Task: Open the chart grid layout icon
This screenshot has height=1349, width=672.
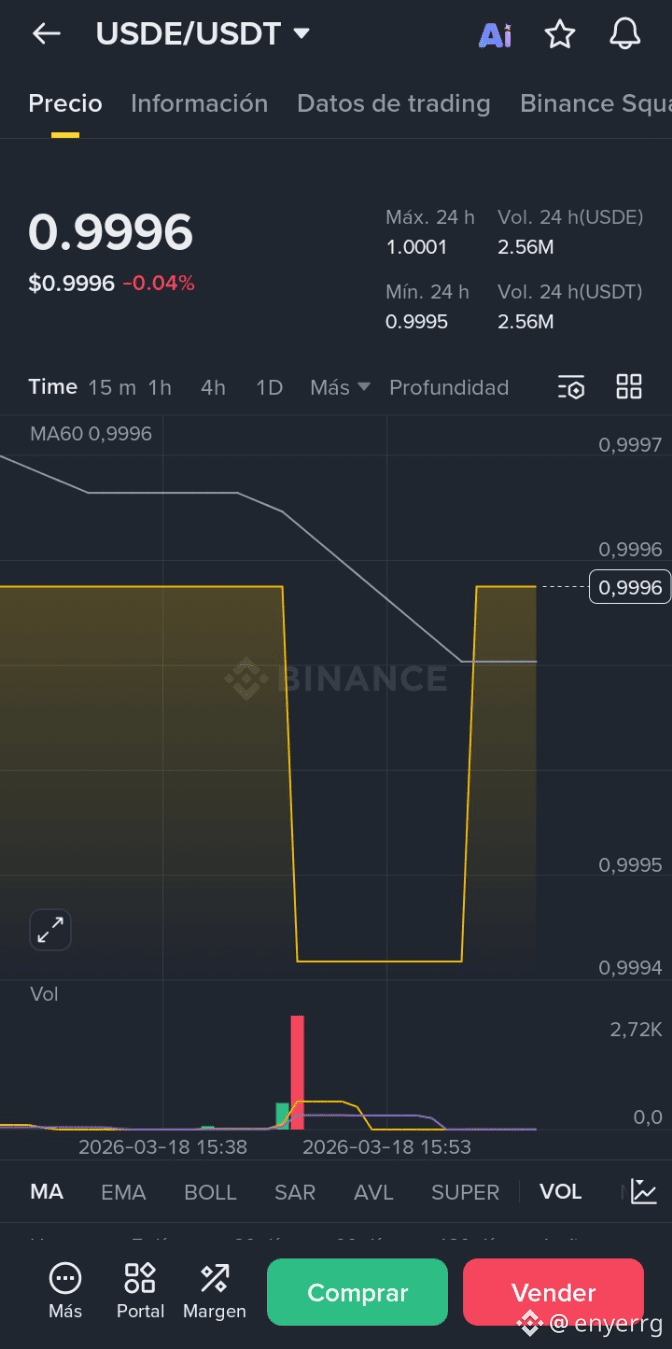Action: (x=629, y=387)
